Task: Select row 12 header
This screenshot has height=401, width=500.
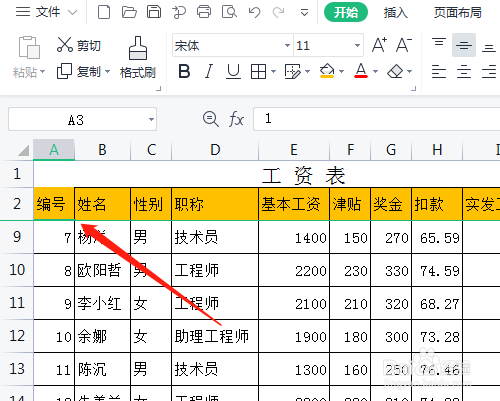Action: 17,336
